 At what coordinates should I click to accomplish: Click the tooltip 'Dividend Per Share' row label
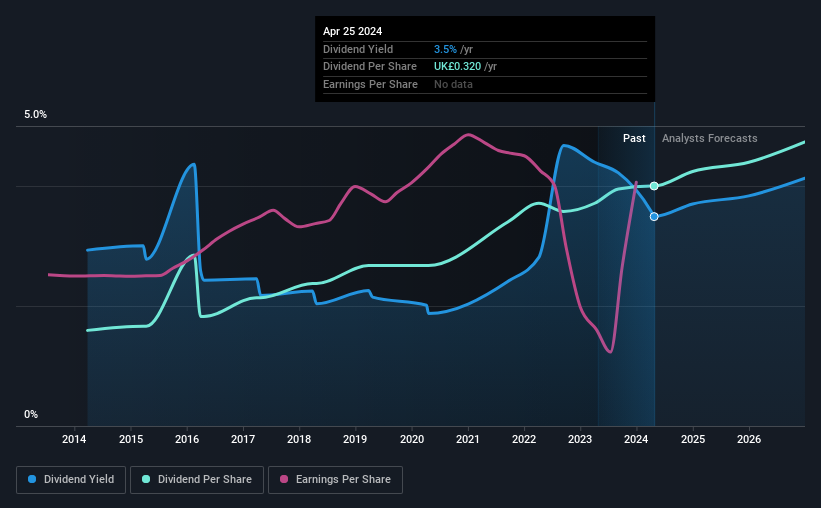[x=370, y=67]
